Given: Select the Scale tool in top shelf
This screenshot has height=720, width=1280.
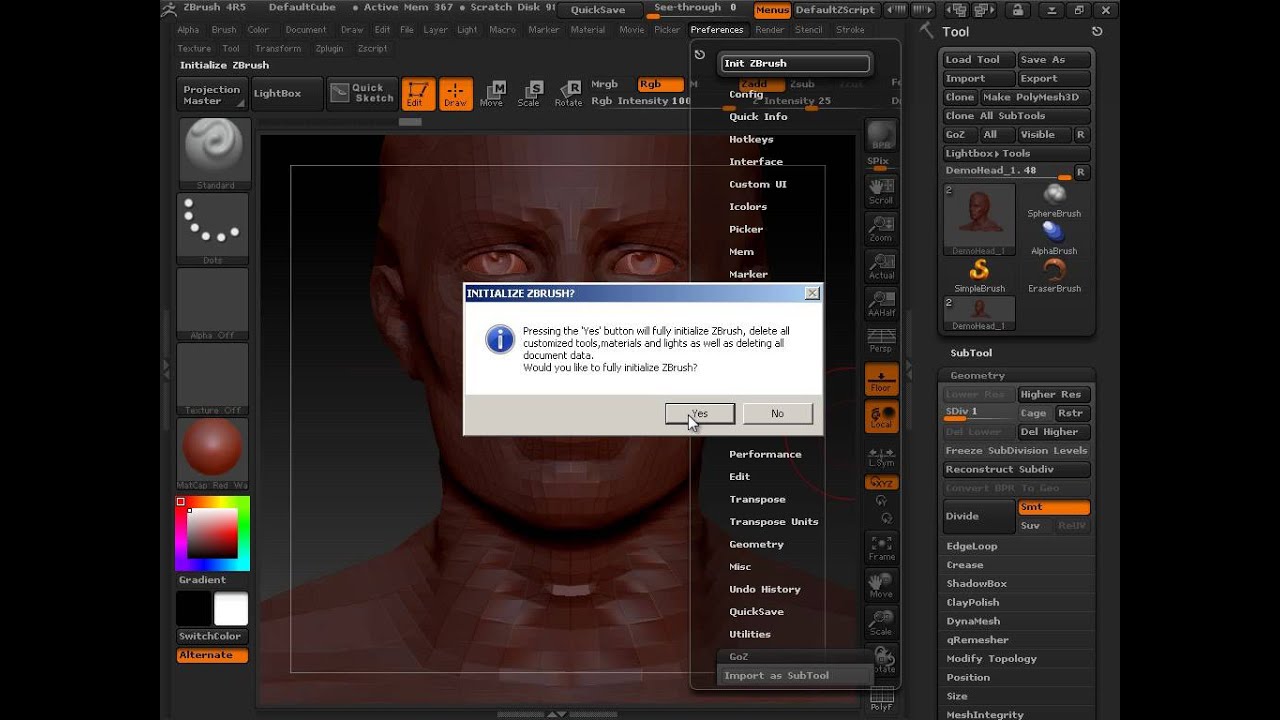Looking at the screenshot, I should [529, 94].
